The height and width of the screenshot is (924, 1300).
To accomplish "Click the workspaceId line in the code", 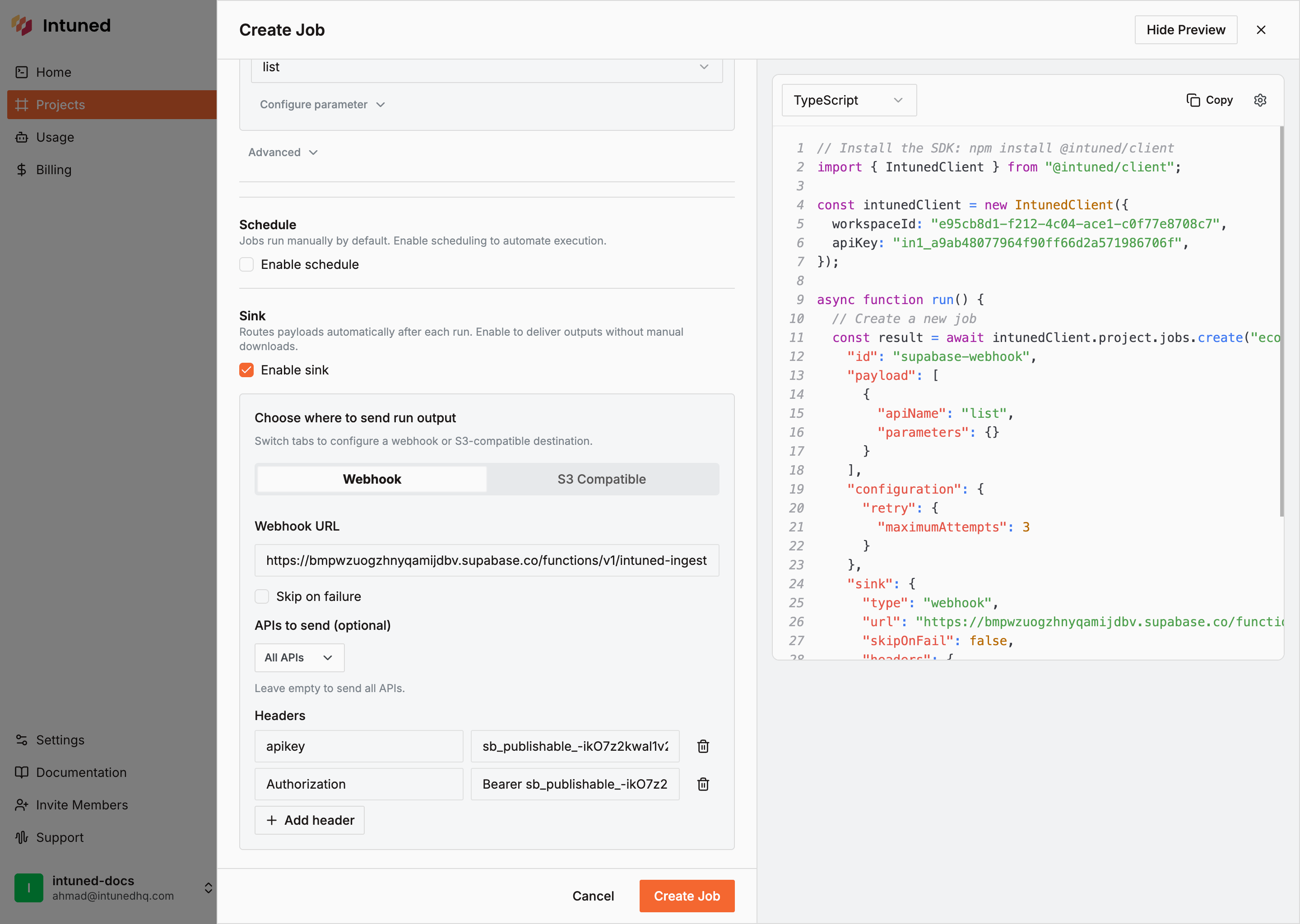I will [x=1029, y=224].
